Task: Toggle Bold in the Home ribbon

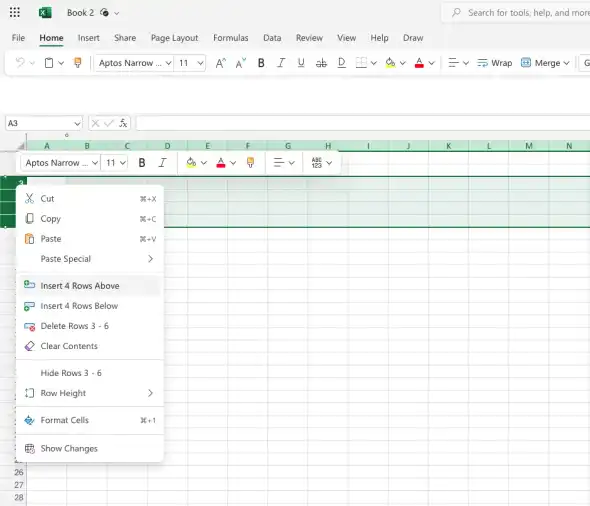Action: (261, 63)
